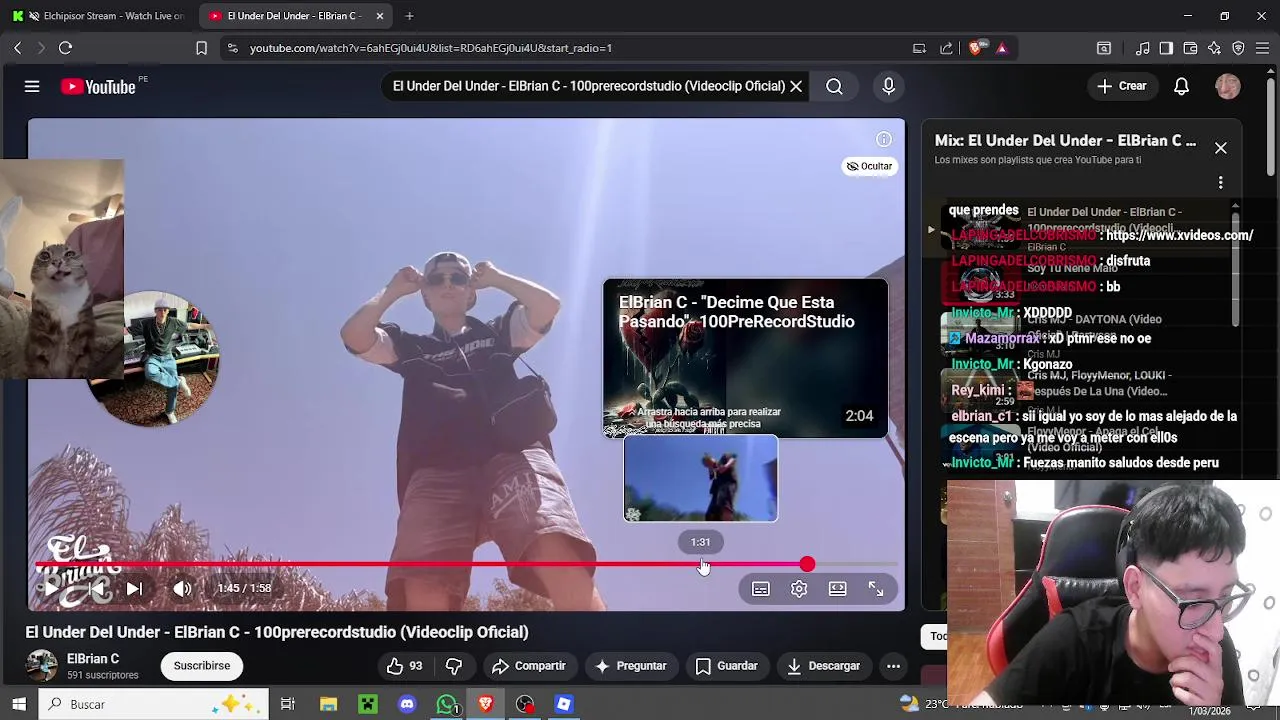The height and width of the screenshot is (720, 1280).
Task: Close the Mix playlist panel
Action: pos(1221,148)
